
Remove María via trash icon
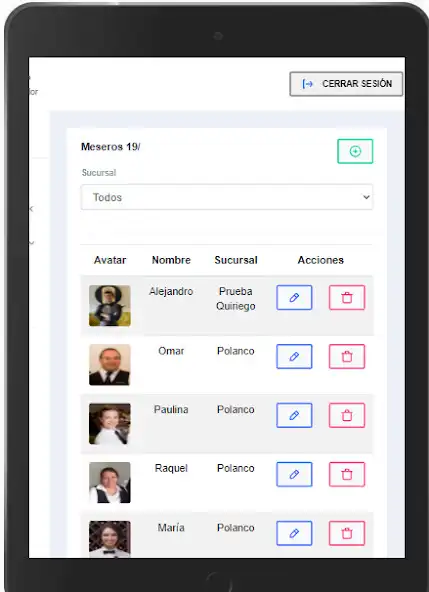click(347, 533)
